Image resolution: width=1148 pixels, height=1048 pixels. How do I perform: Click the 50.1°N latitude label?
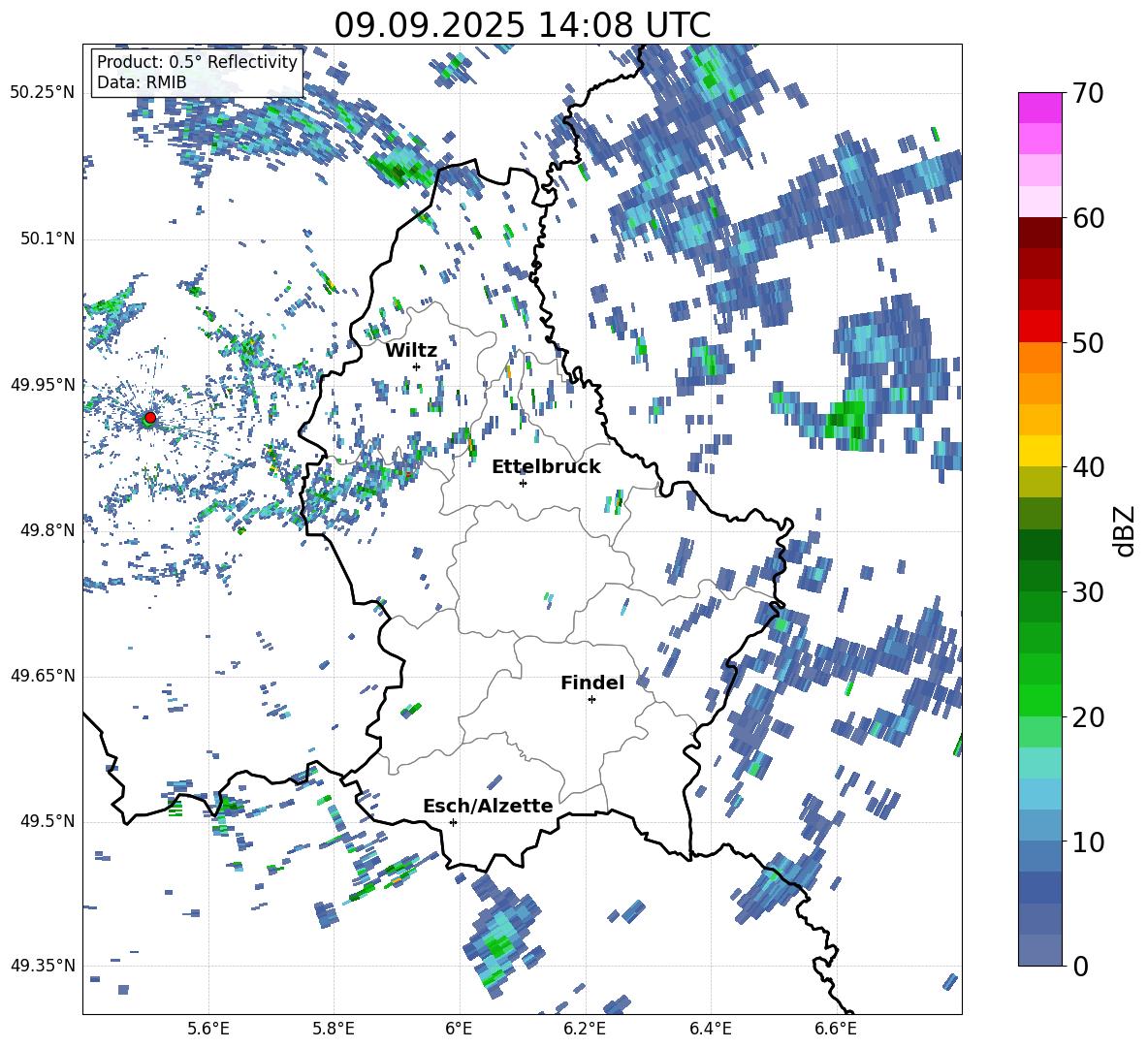[x=48, y=238]
